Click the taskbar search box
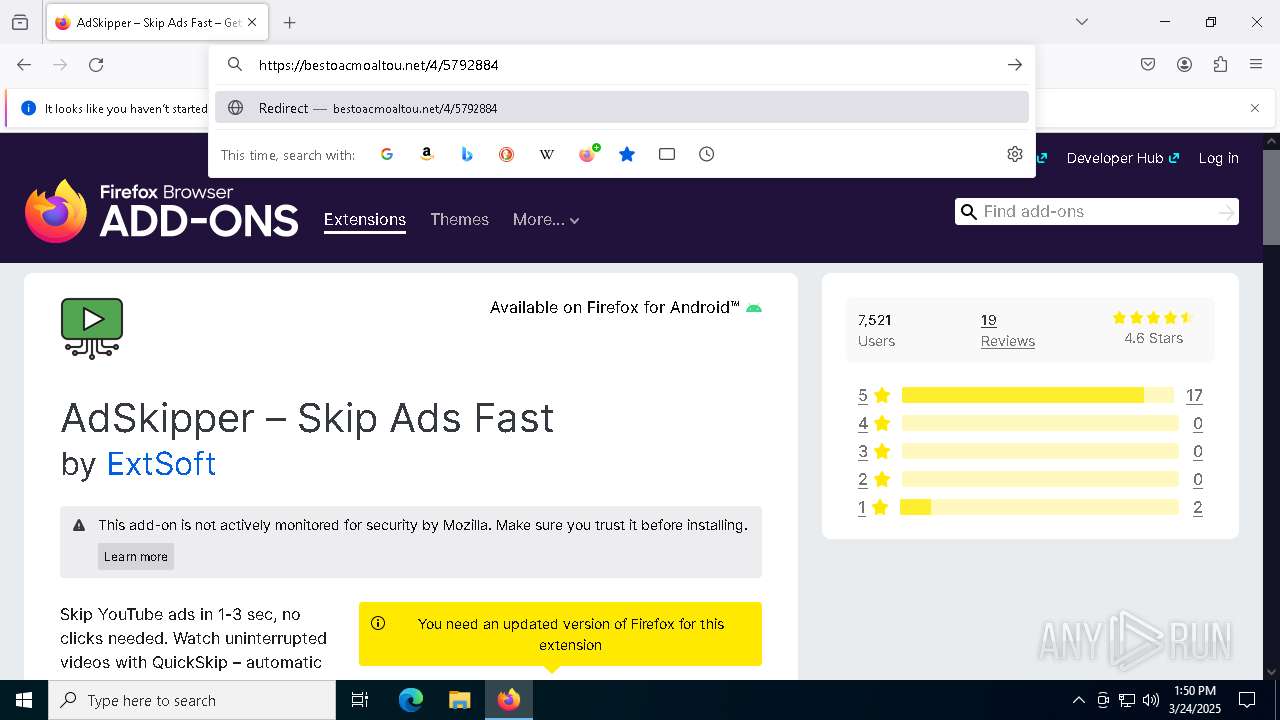 [x=192, y=700]
